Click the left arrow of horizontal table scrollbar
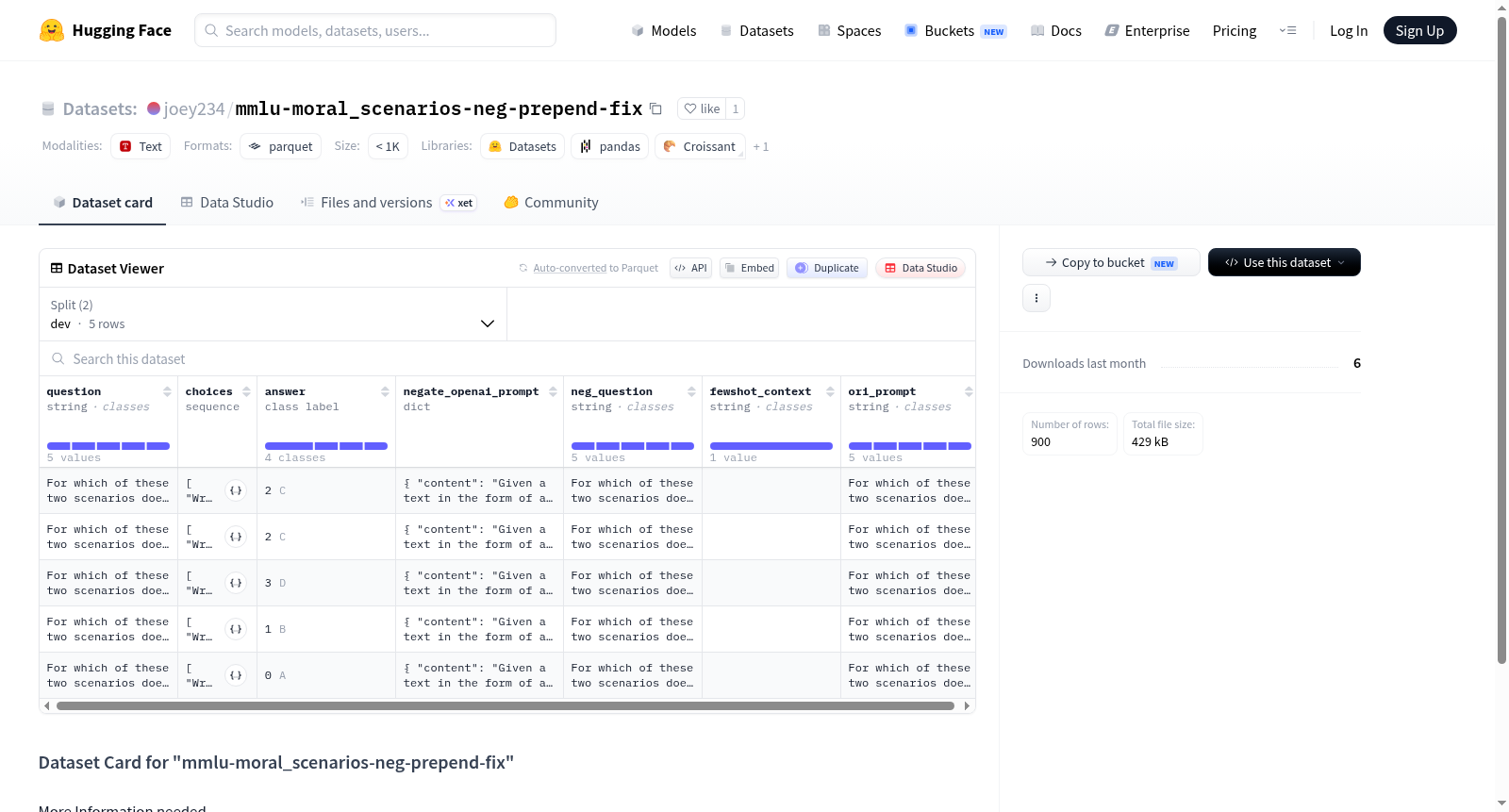This screenshot has width=1509, height=812. click(x=46, y=705)
